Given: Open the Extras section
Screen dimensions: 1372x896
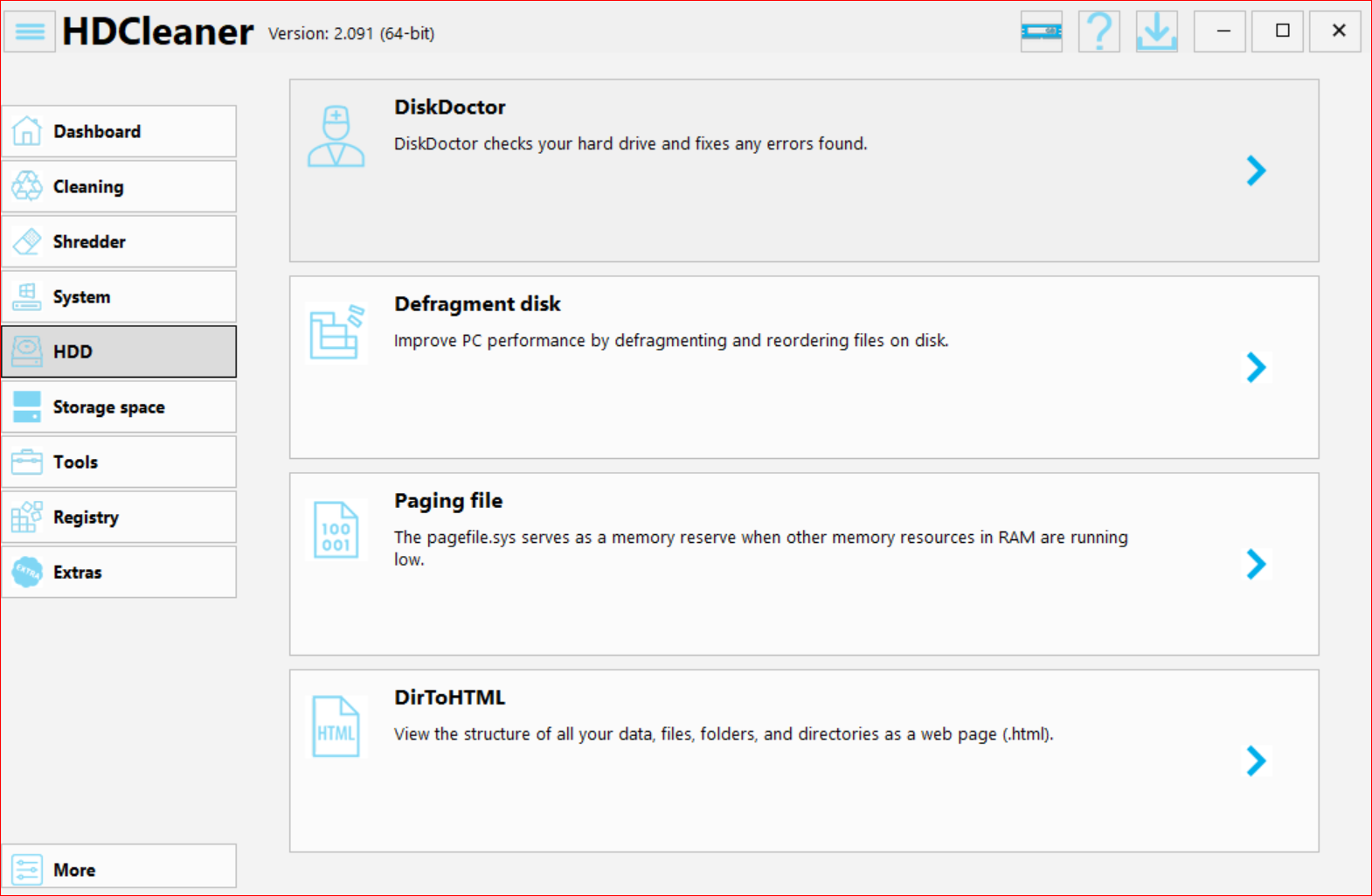Looking at the screenshot, I should pyautogui.click(x=119, y=572).
